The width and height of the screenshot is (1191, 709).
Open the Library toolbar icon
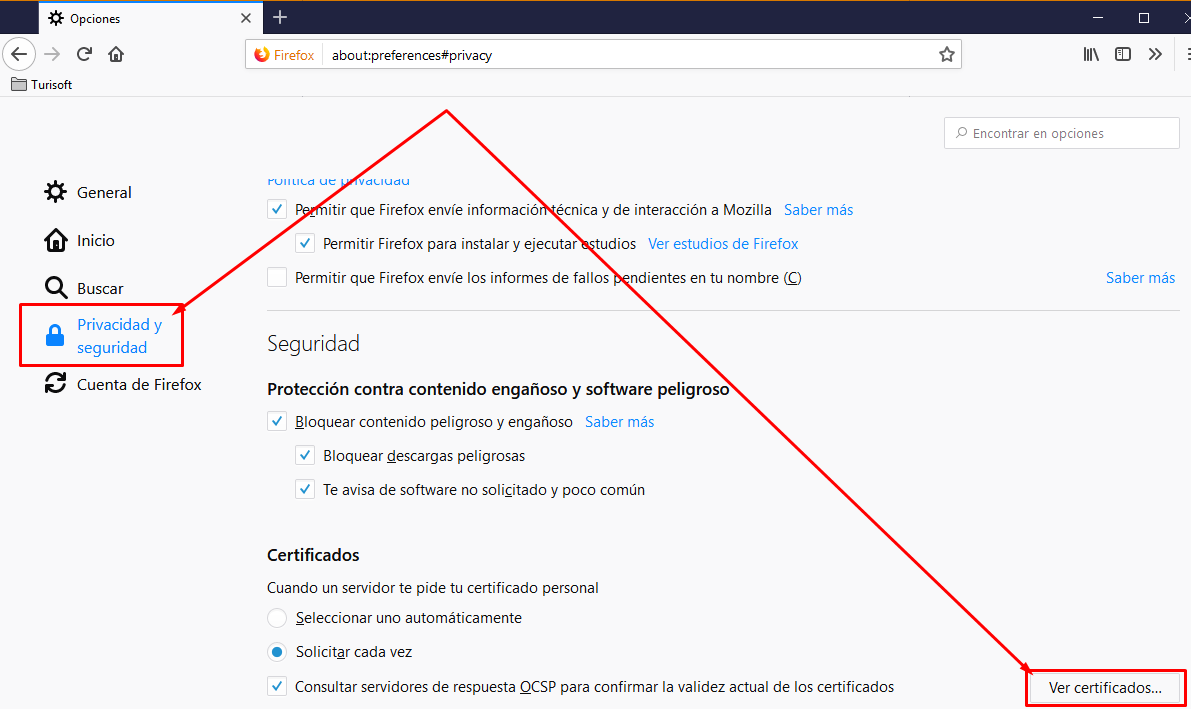1091,54
